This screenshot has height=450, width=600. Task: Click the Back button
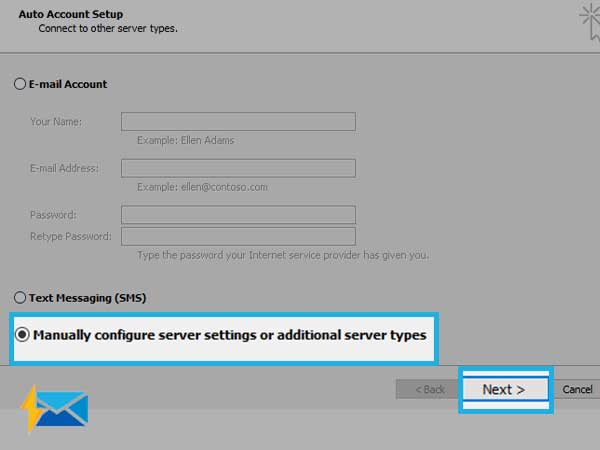point(427,390)
